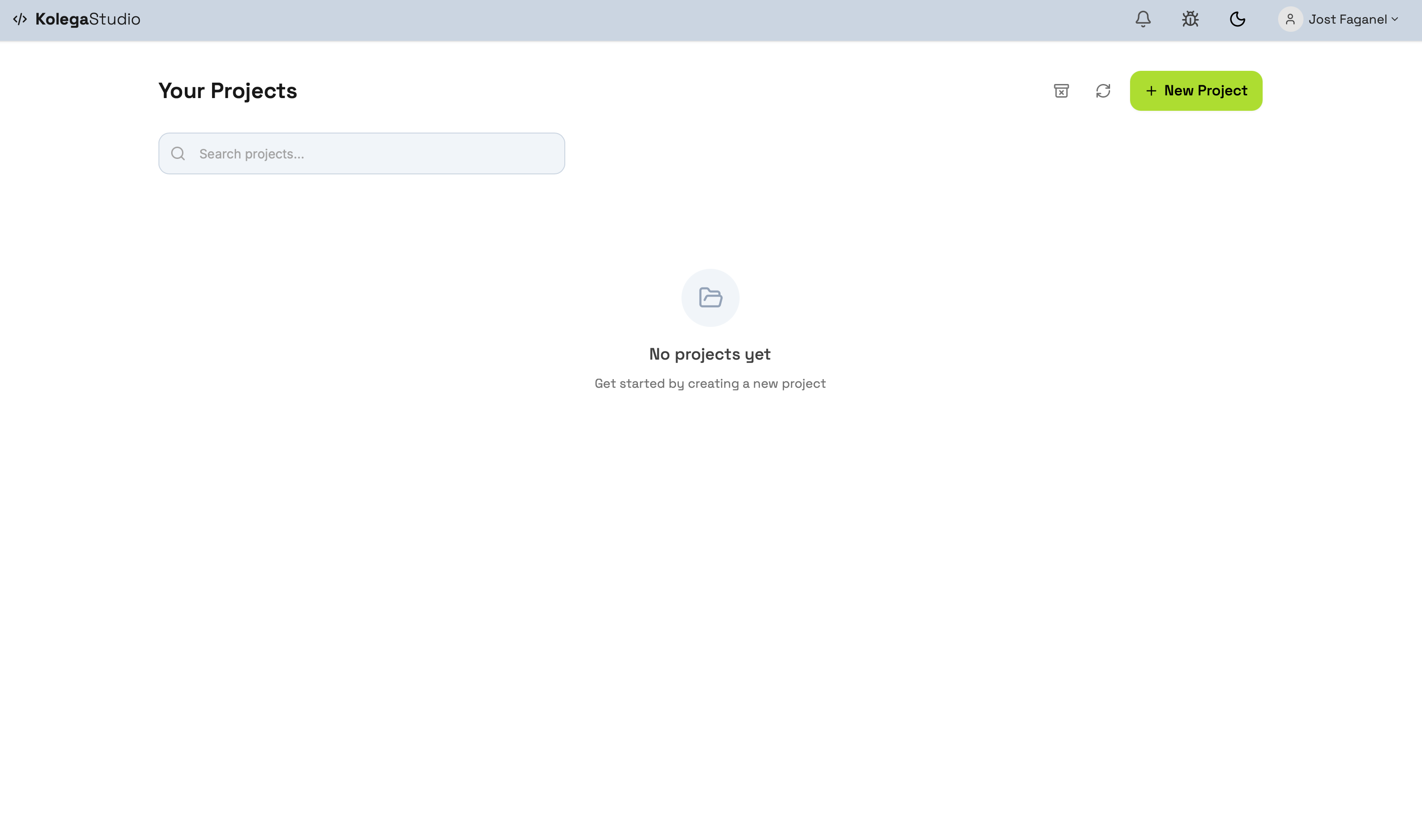
Task: Click the empty open-folder icon
Action: click(710, 297)
